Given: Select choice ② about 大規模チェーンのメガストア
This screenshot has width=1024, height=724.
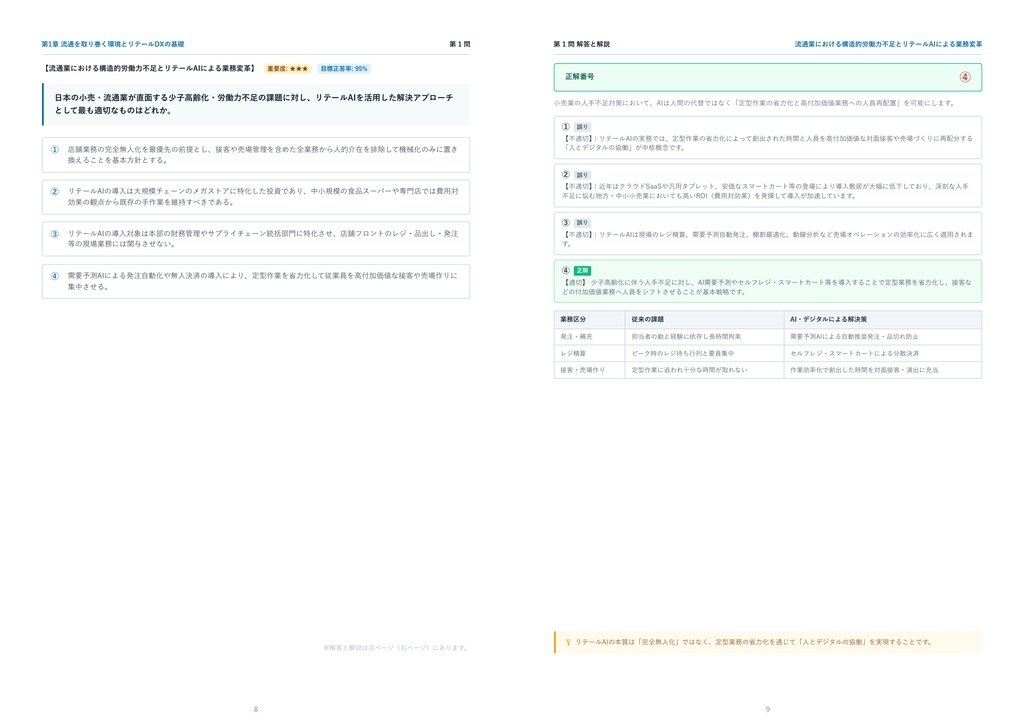Looking at the screenshot, I should pos(256,197).
